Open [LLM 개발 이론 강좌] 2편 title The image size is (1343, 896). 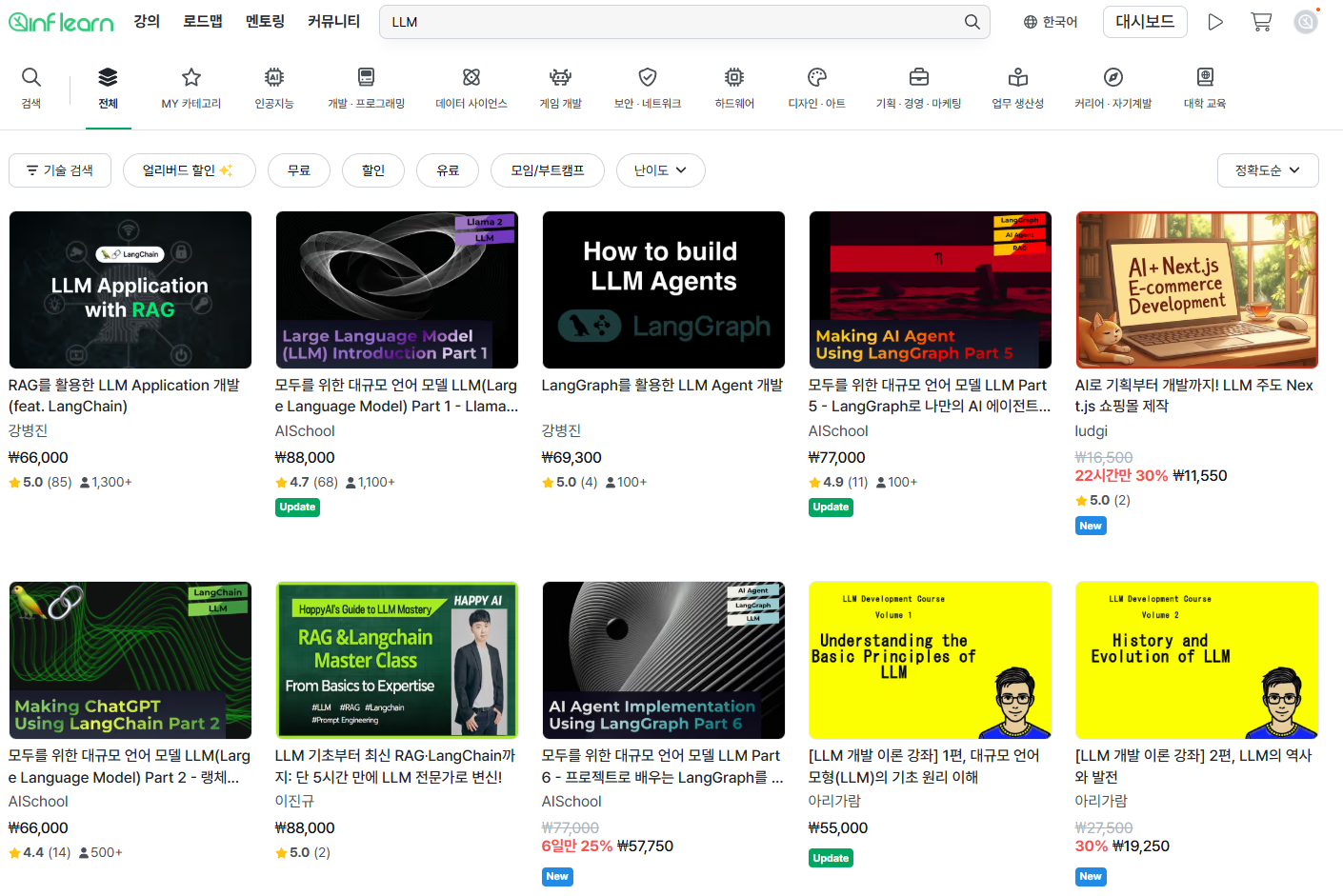[x=1193, y=766]
